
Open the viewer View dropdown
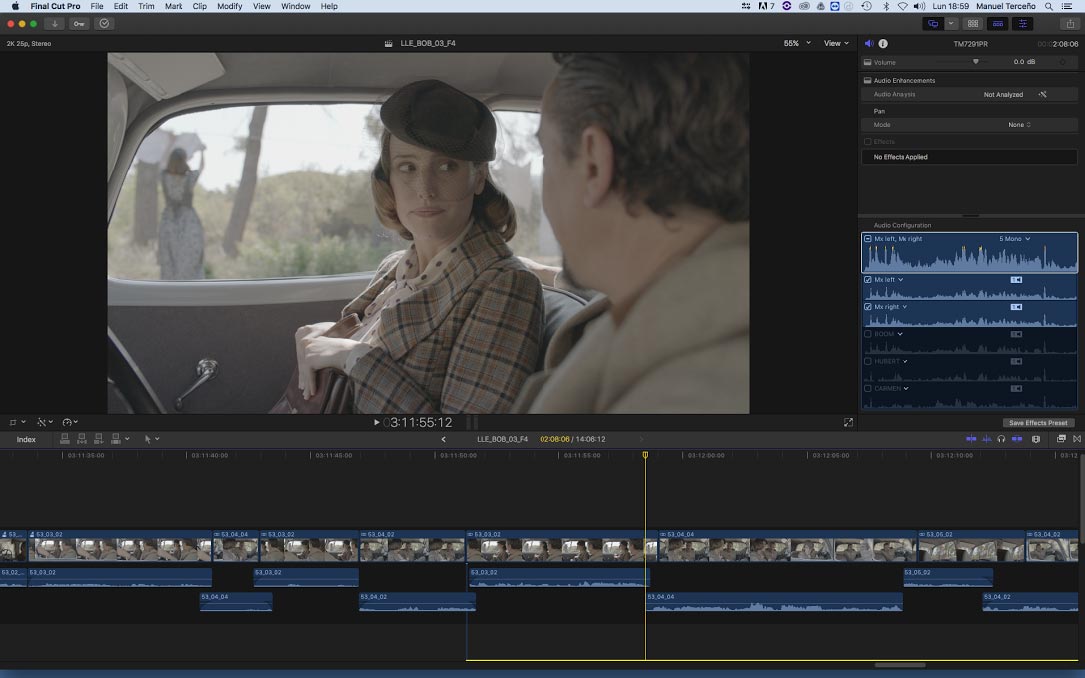tap(836, 43)
